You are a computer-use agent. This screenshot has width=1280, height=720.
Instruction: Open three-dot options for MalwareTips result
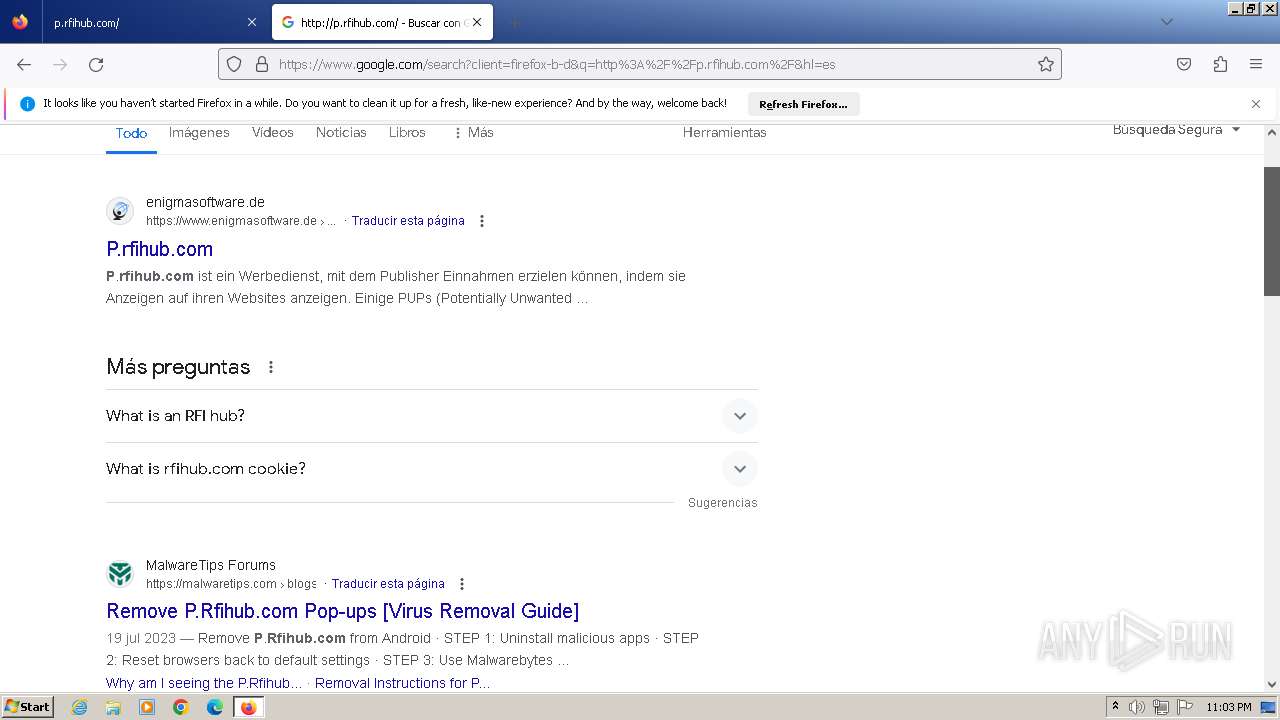click(x=462, y=584)
